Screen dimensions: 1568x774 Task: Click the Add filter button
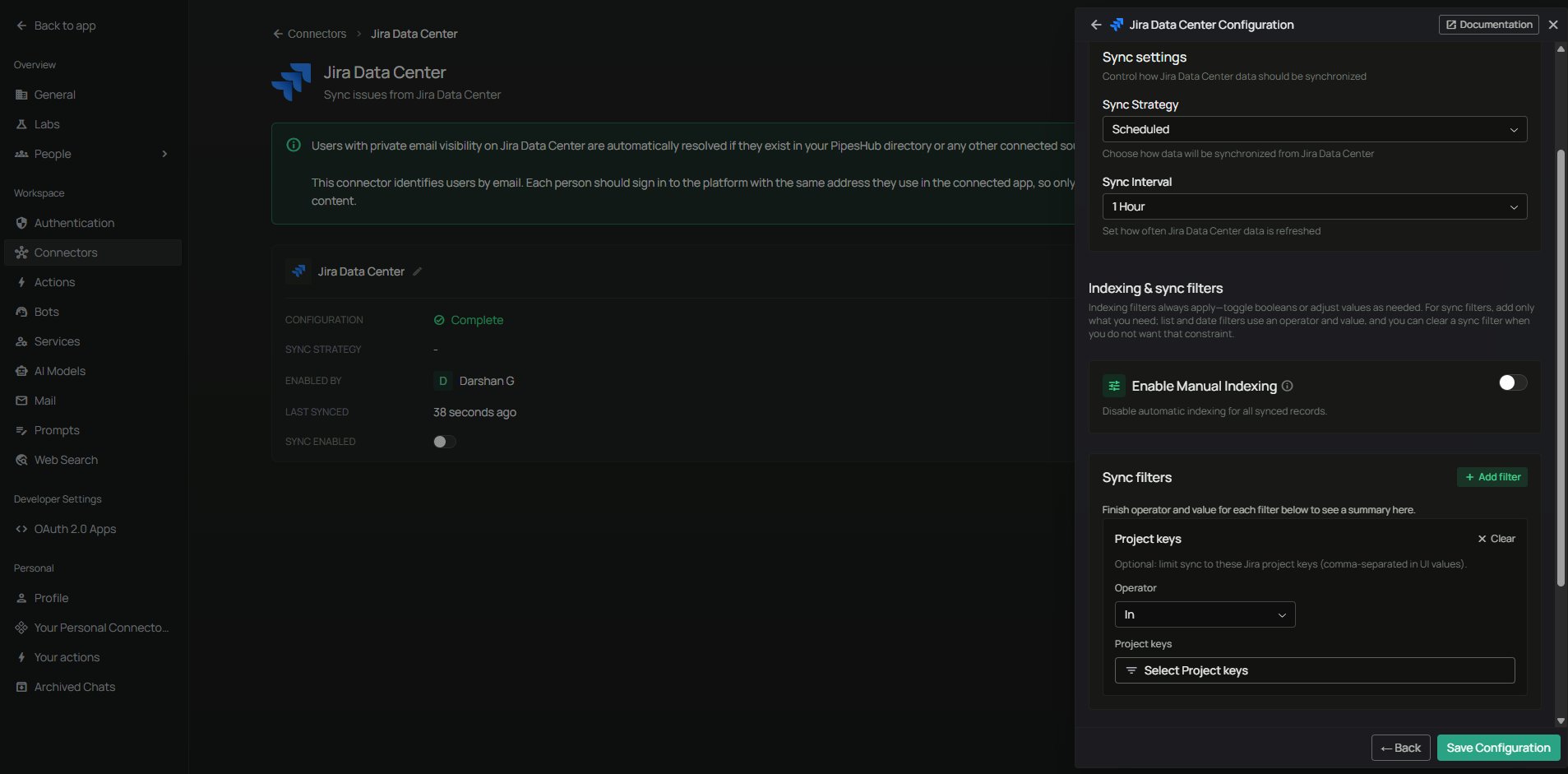pos(1492,477)
